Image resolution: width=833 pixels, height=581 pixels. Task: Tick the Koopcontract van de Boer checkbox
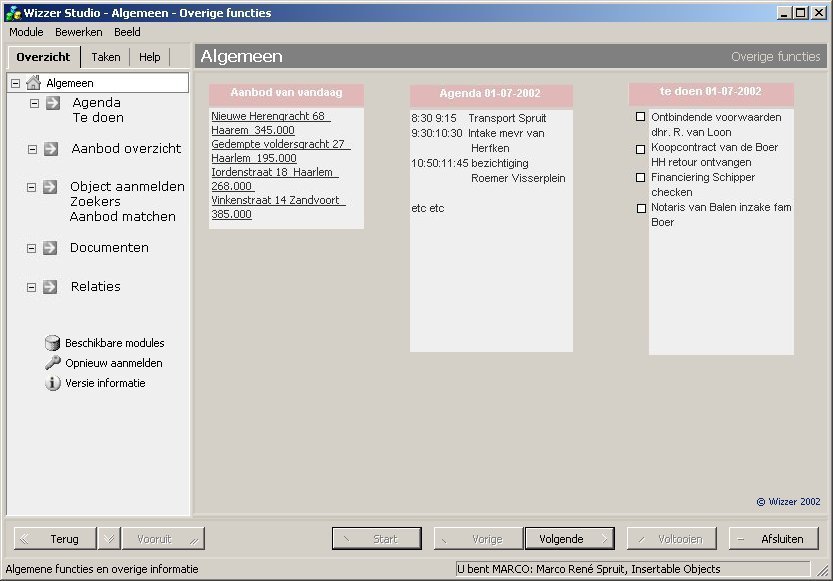(x=641, y=148)
